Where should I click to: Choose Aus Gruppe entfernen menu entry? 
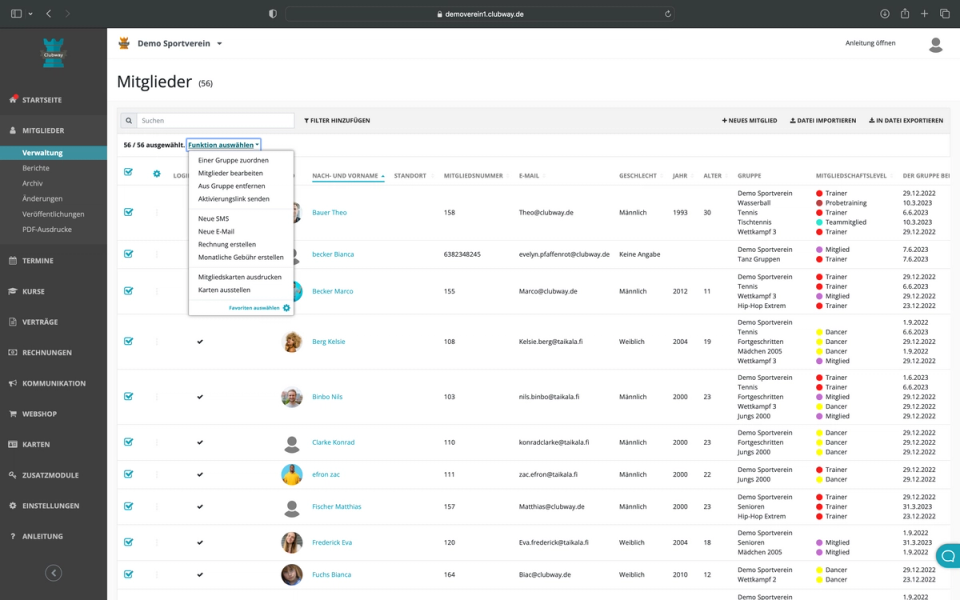231,186
